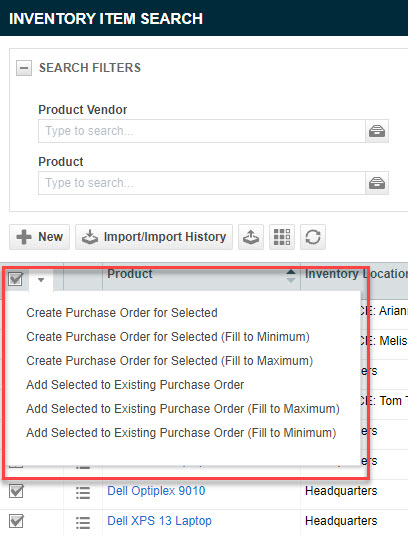The image size is (408, 535).
Task: Click the export icon next to Import/Import History
Action: click(x=251, y=237)
